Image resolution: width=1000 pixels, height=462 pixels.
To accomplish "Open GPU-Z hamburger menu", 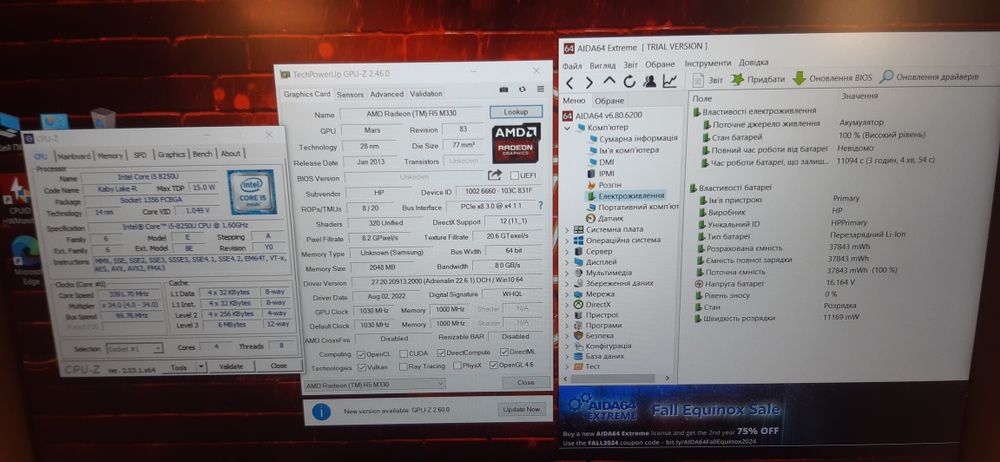I will pos(540,89).
